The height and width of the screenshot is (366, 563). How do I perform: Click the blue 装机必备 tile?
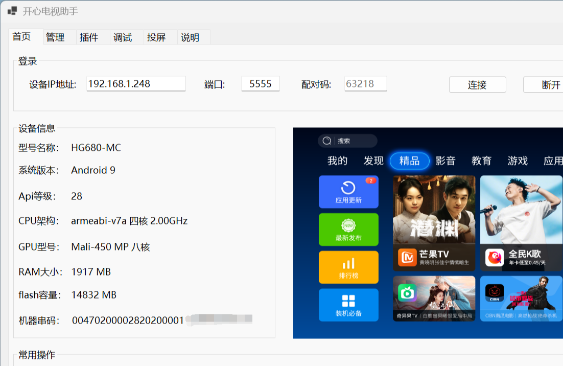[x=349, y=305]
